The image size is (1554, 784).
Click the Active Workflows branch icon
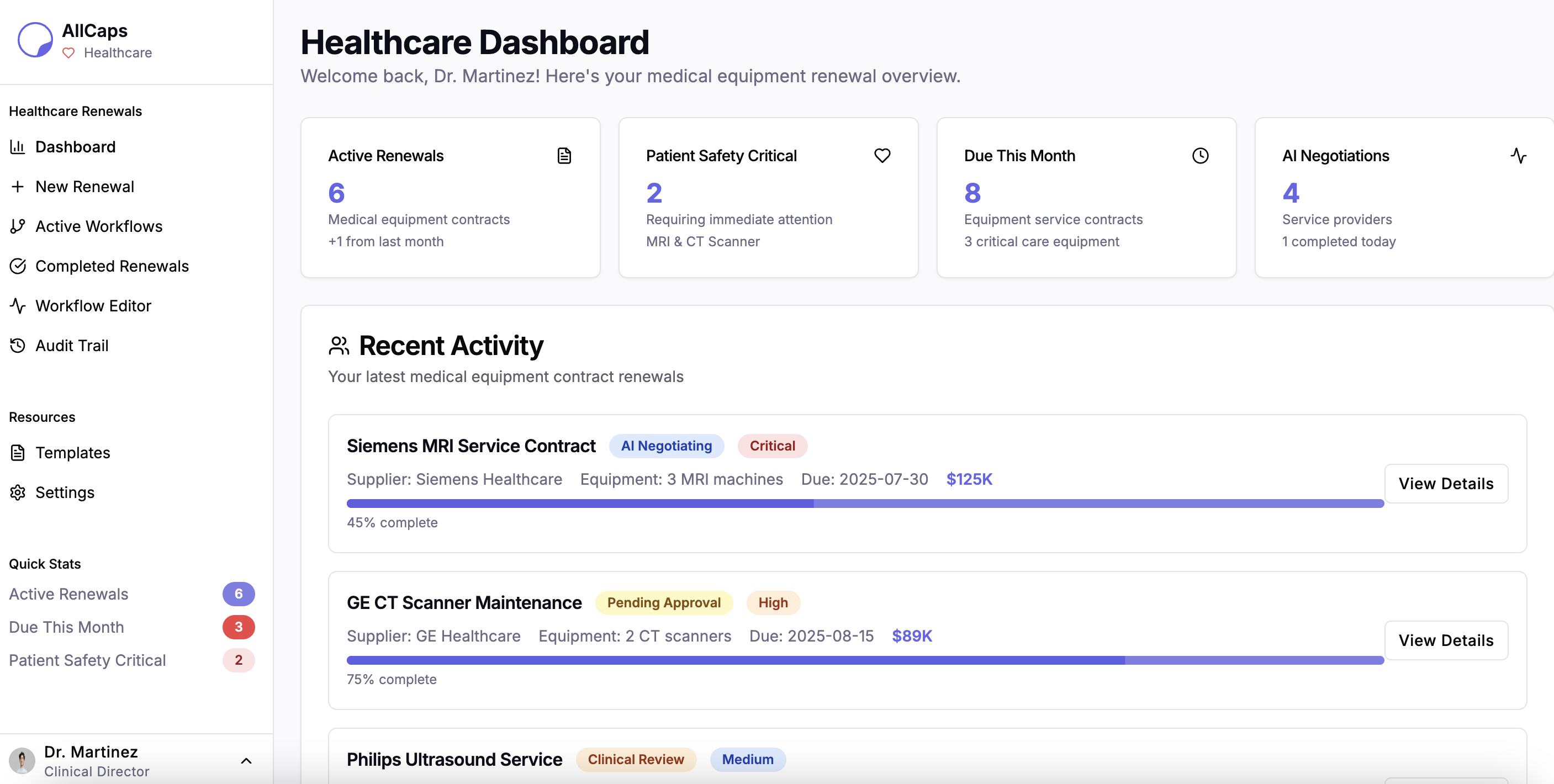18,226
